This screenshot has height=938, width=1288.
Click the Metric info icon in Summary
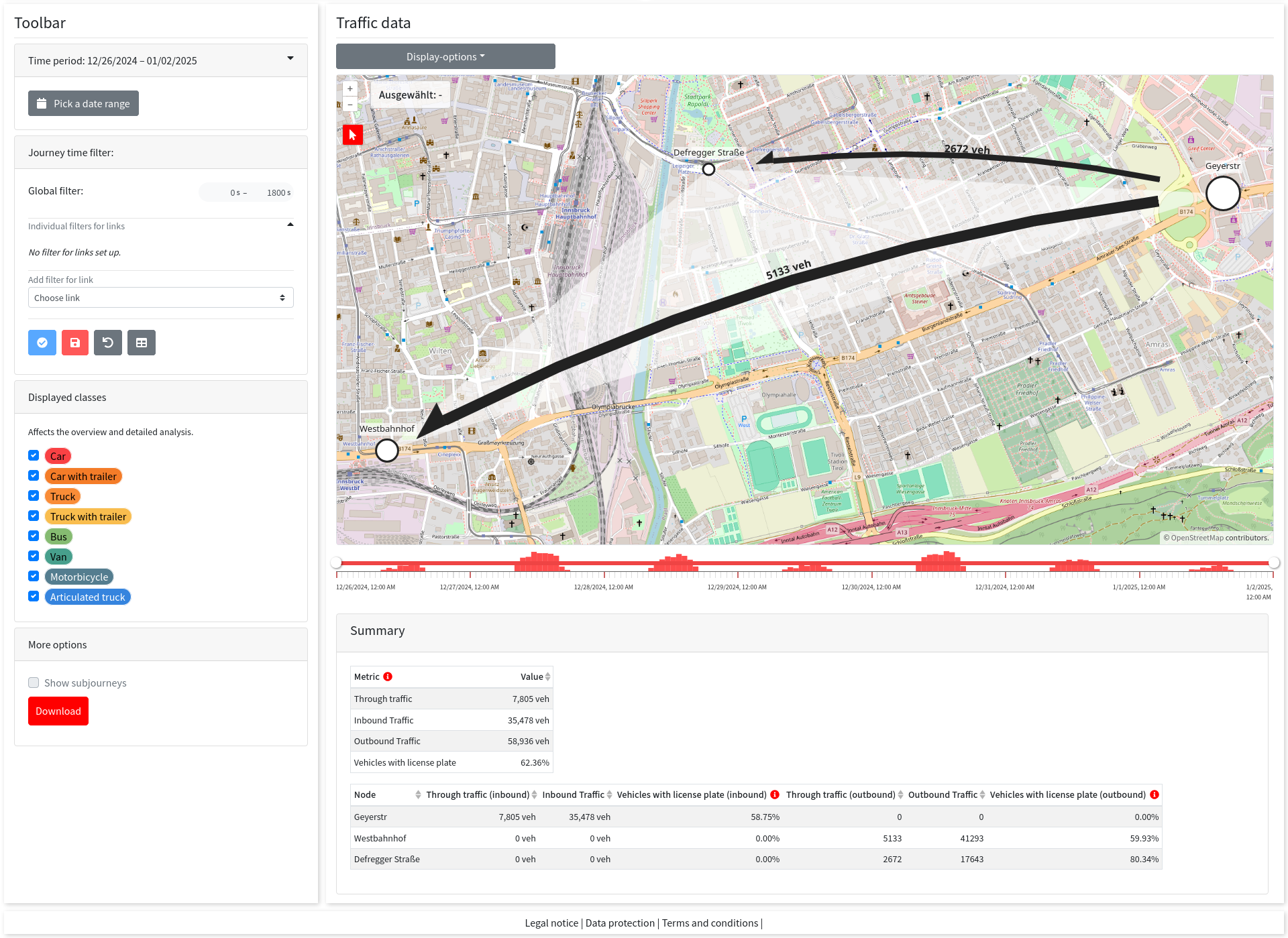(x=388, y=677)
